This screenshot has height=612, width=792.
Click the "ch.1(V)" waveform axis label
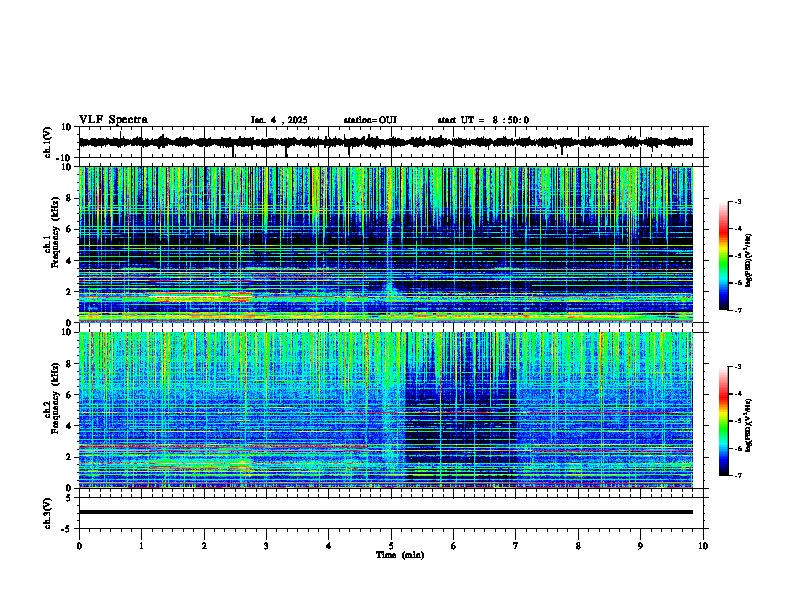click(x=48, y=142)
